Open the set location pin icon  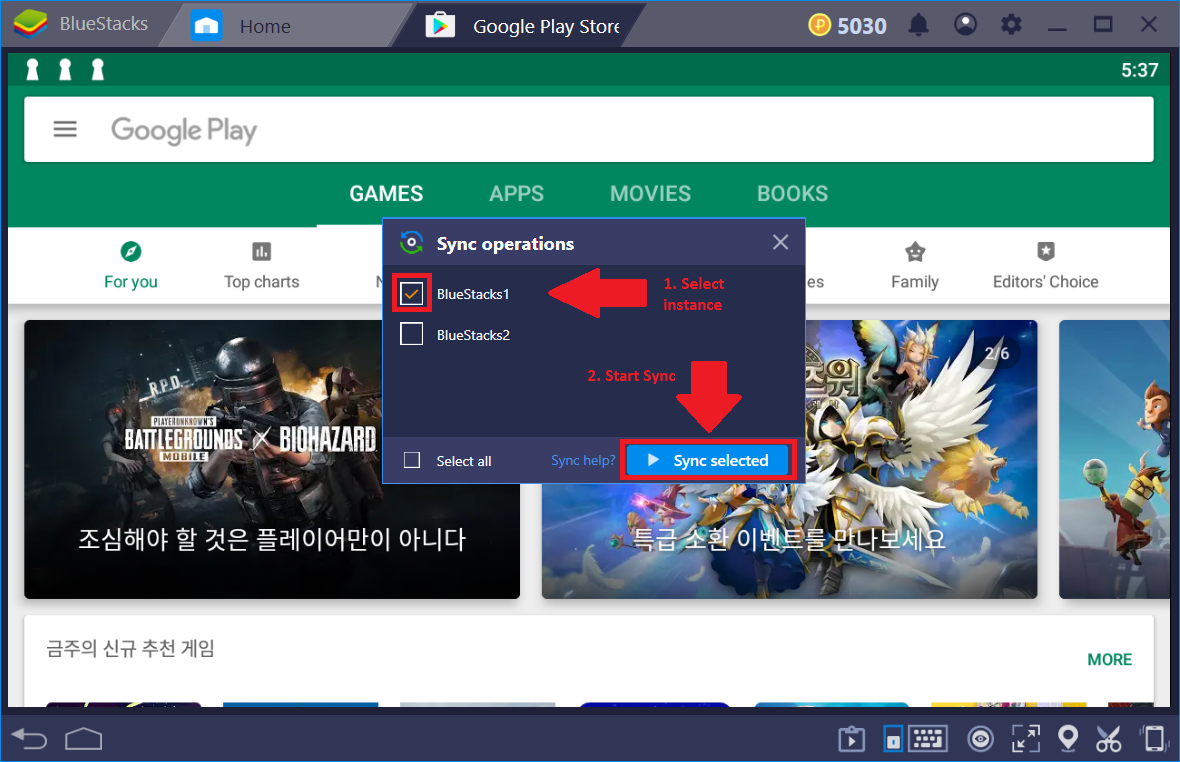pos(1068,739)
